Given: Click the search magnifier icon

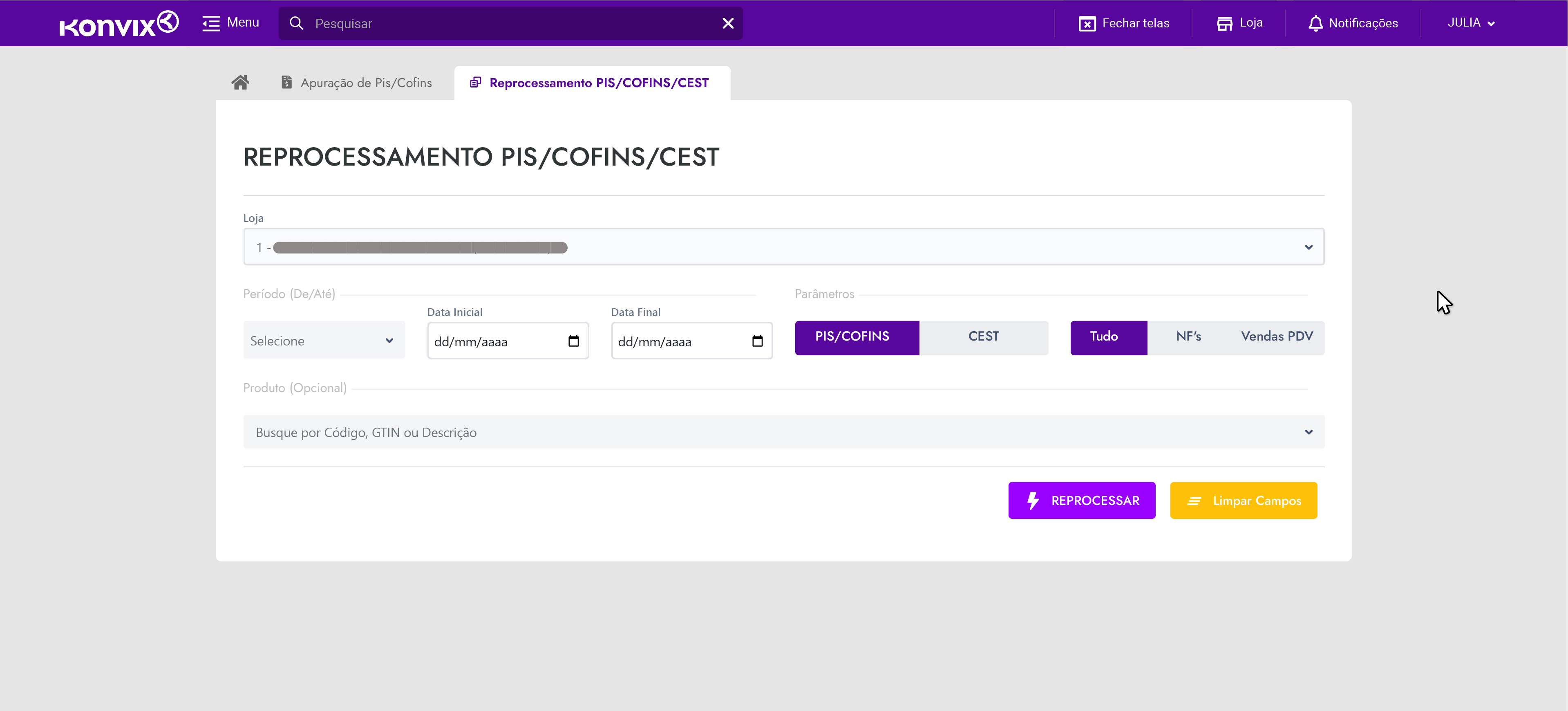Looking at the screenshot, I should tap(296, 23).
